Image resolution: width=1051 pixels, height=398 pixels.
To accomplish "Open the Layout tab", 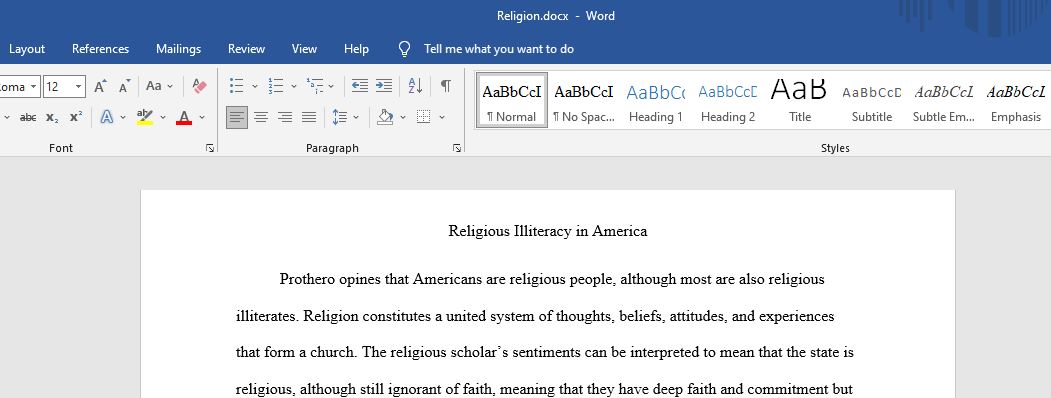I will [27, 49].
